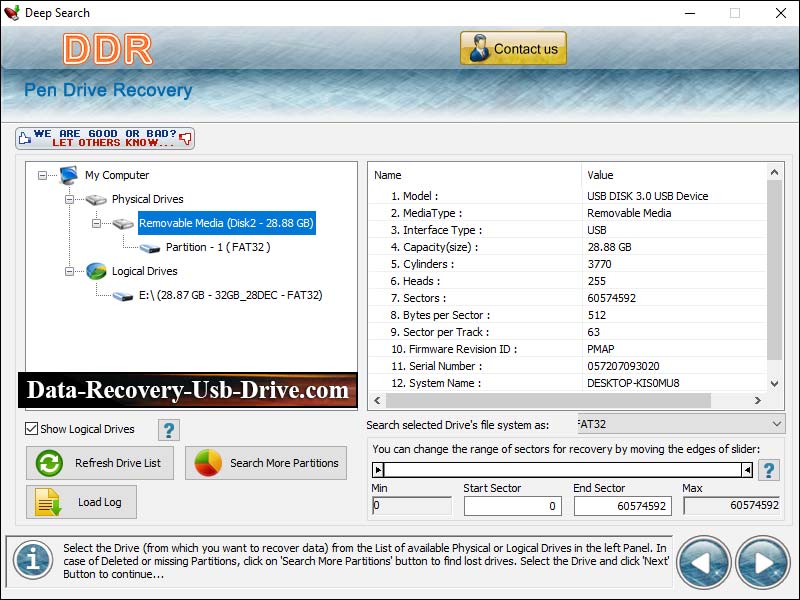Viewport: 800px width, 600px height.
Task: Click the Load Log document icon
Action: (x=47, y=502)
